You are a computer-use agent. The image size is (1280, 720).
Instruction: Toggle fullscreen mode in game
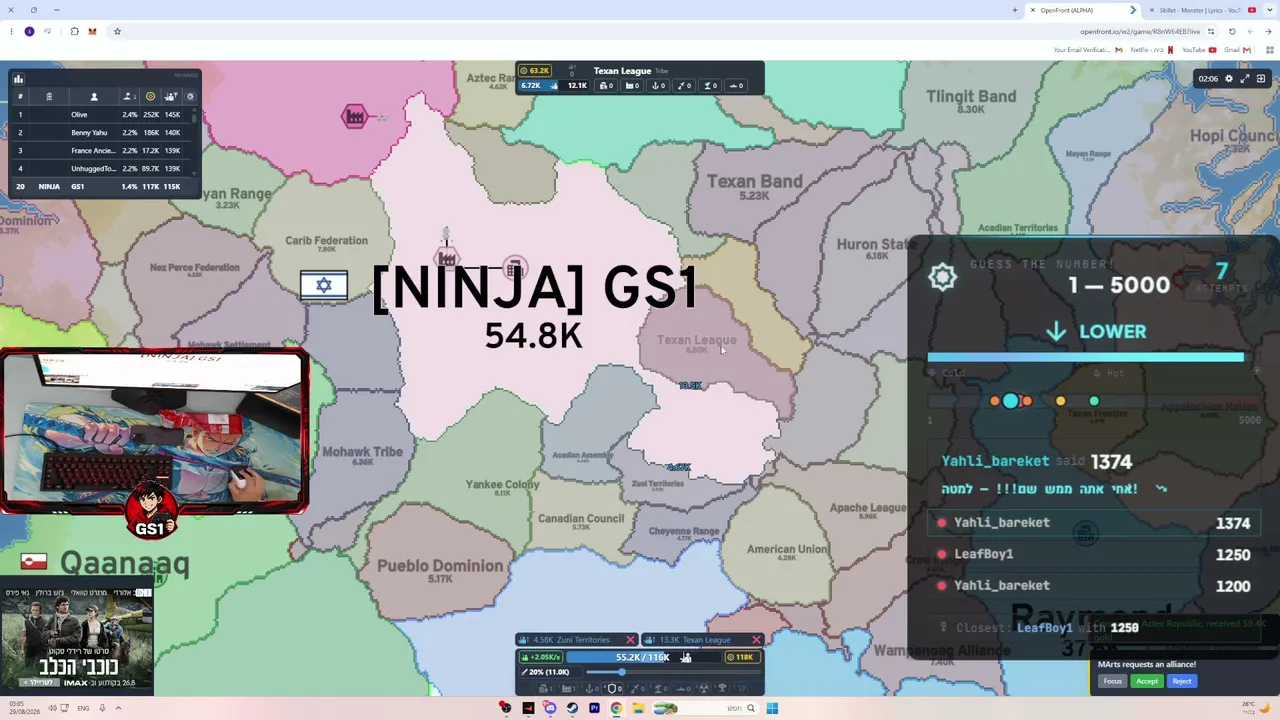(1245, 79)
